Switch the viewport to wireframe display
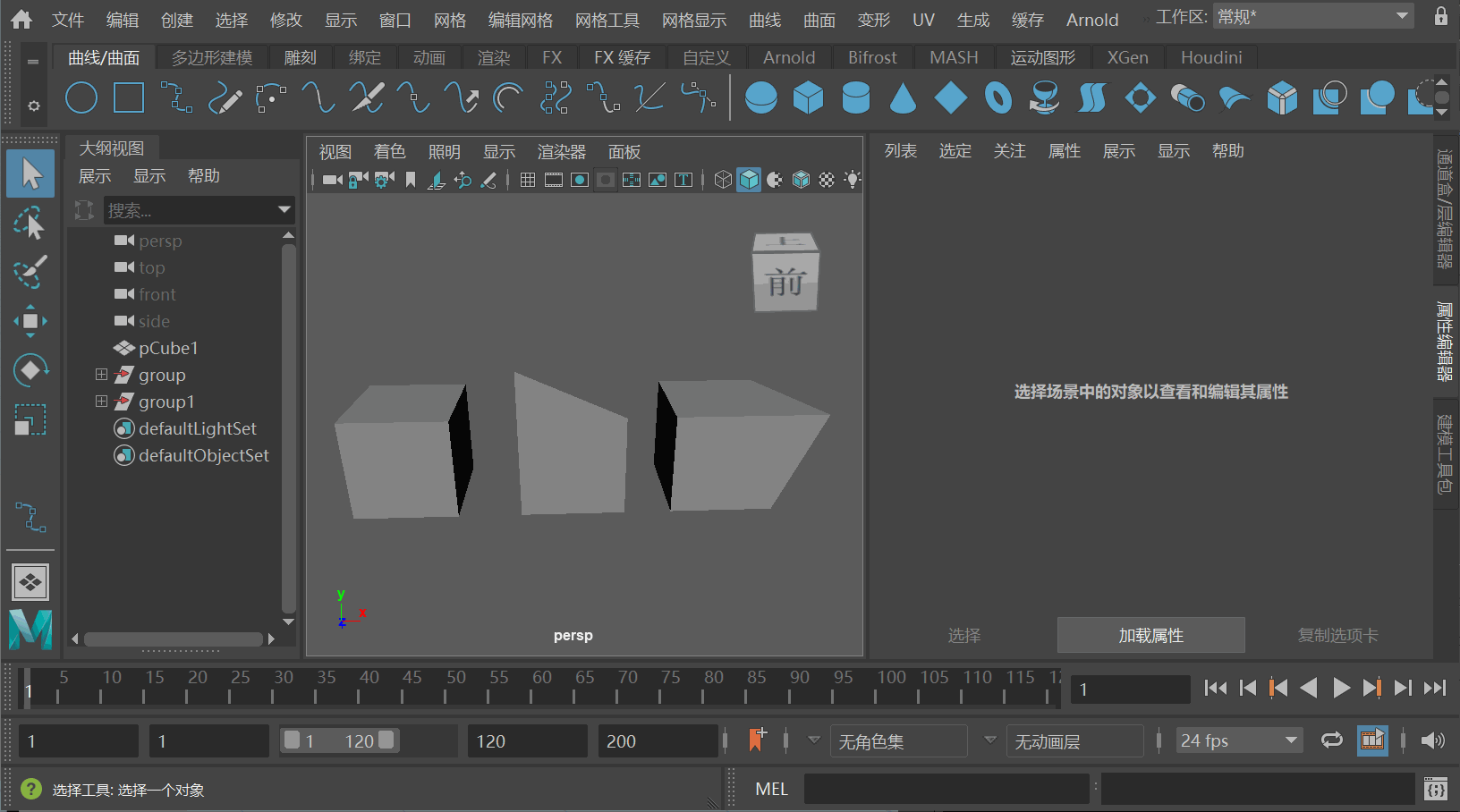The height and width of the screenshot is (812, 1460). click(x=724, y=179)
